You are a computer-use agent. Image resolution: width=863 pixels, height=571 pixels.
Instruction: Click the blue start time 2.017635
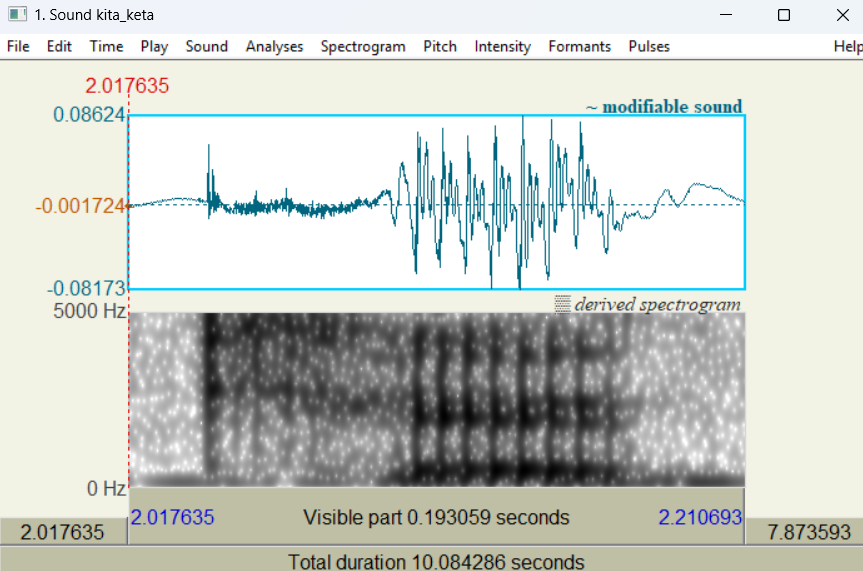click(x=172, y=518)
